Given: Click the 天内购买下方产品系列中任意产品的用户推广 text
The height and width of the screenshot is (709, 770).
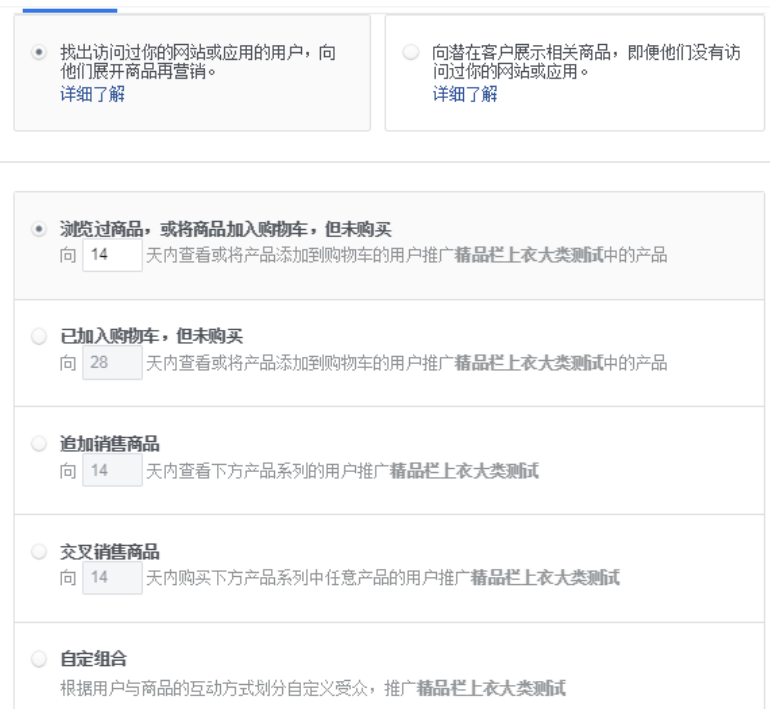Looking at the screenshot, I should coord(308,578).
